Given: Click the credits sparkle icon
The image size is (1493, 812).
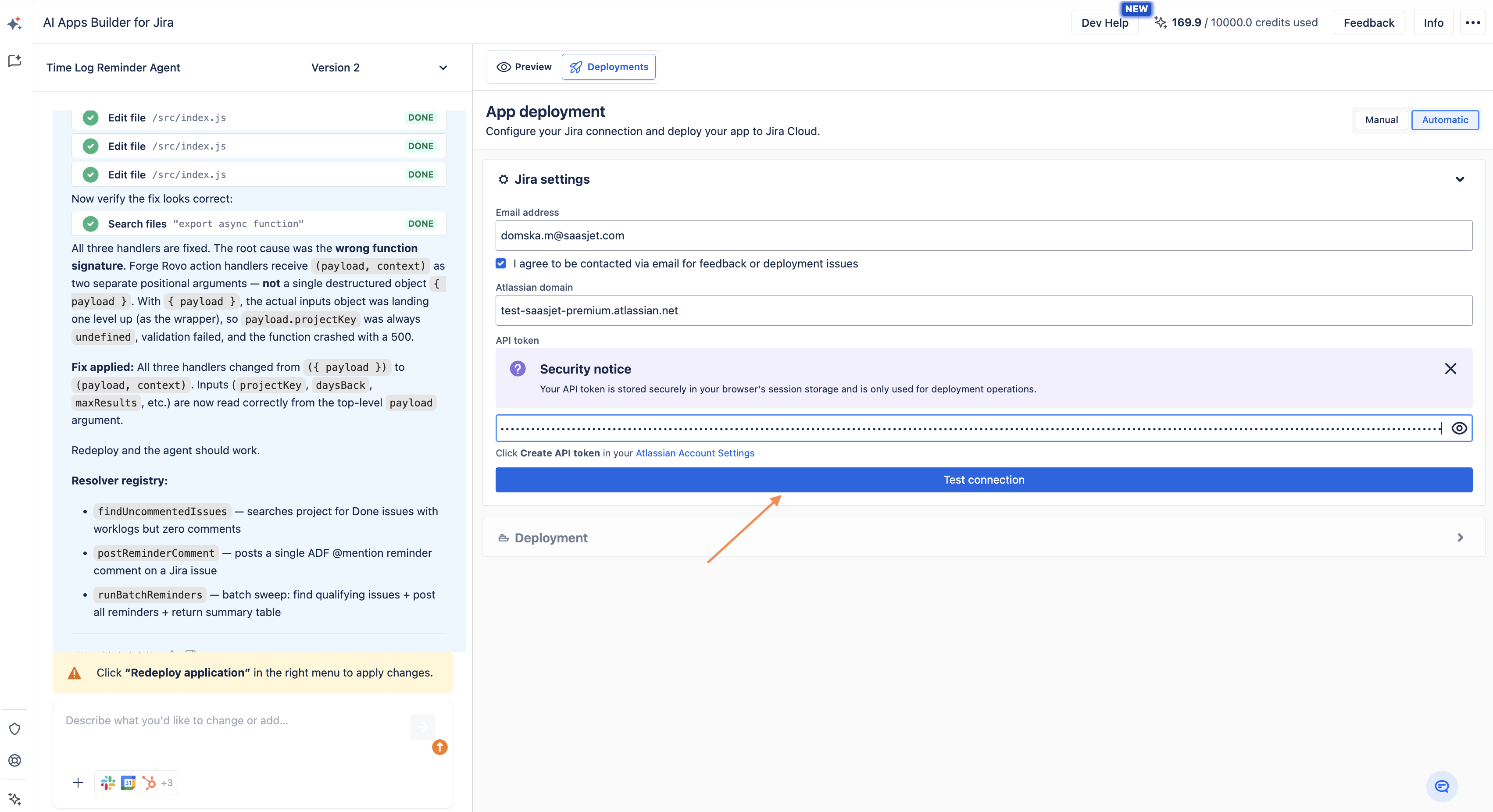Looking at the screenshot, I should [x=1161, y=23].
